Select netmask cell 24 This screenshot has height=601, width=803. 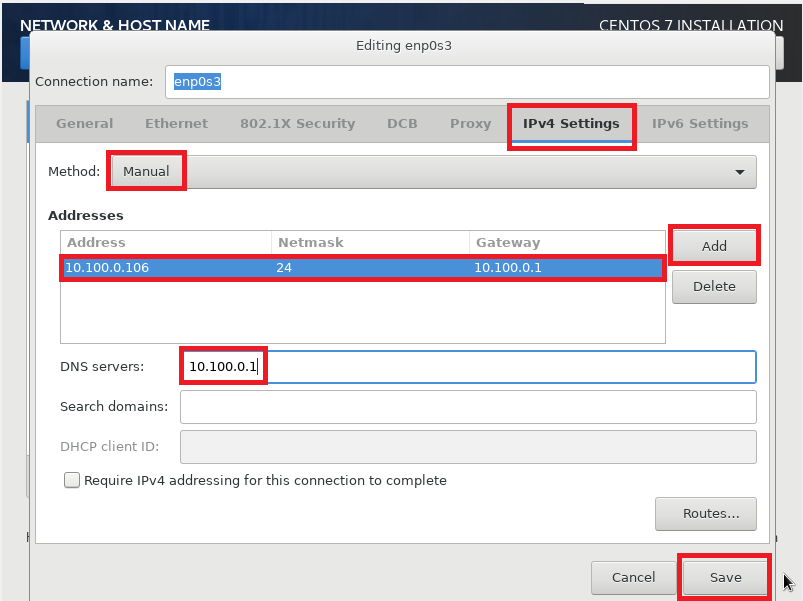tap(370, 268)
